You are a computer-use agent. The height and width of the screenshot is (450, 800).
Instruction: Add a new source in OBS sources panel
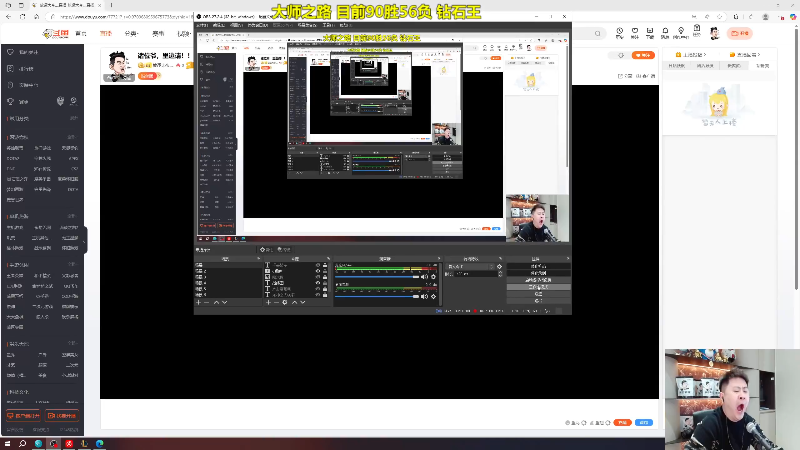[x=268, y=303]
